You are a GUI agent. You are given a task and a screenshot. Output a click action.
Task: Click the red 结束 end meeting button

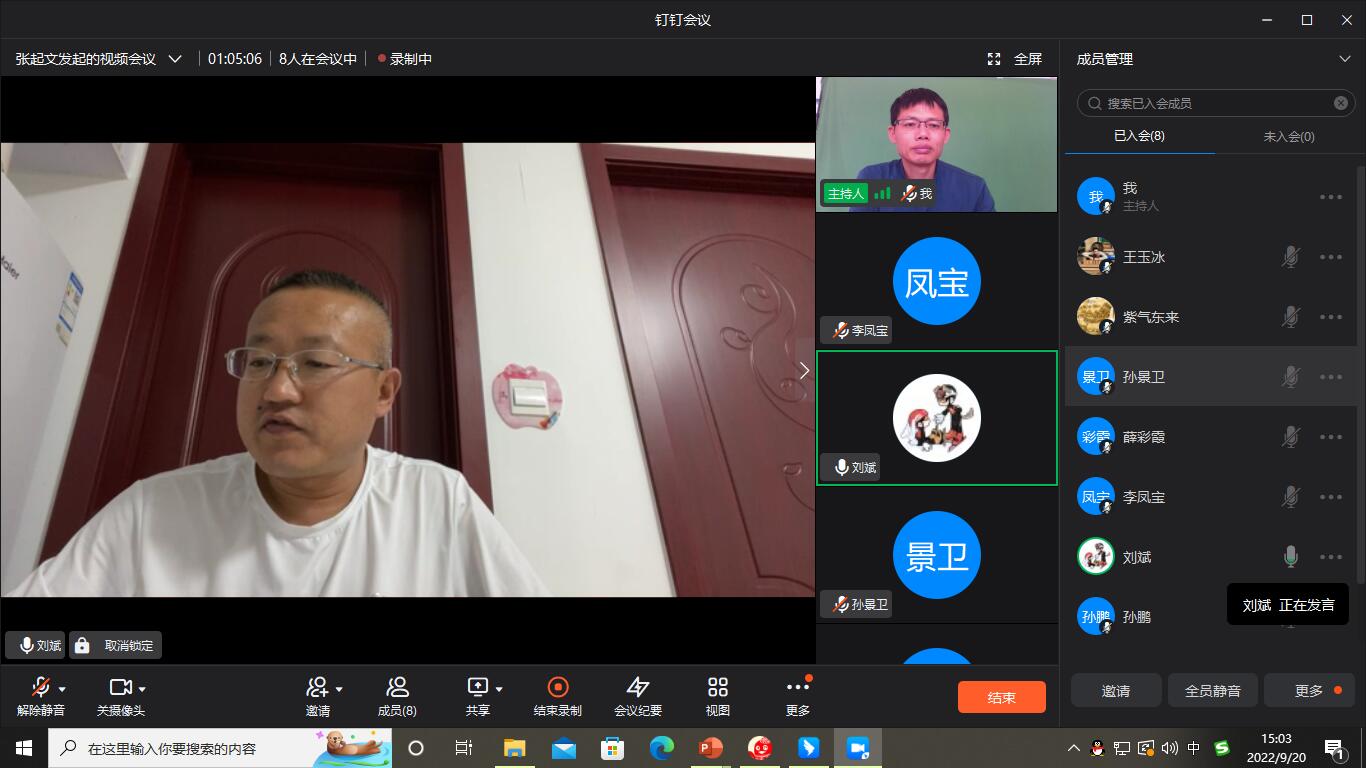click(x=1002, y=698)
